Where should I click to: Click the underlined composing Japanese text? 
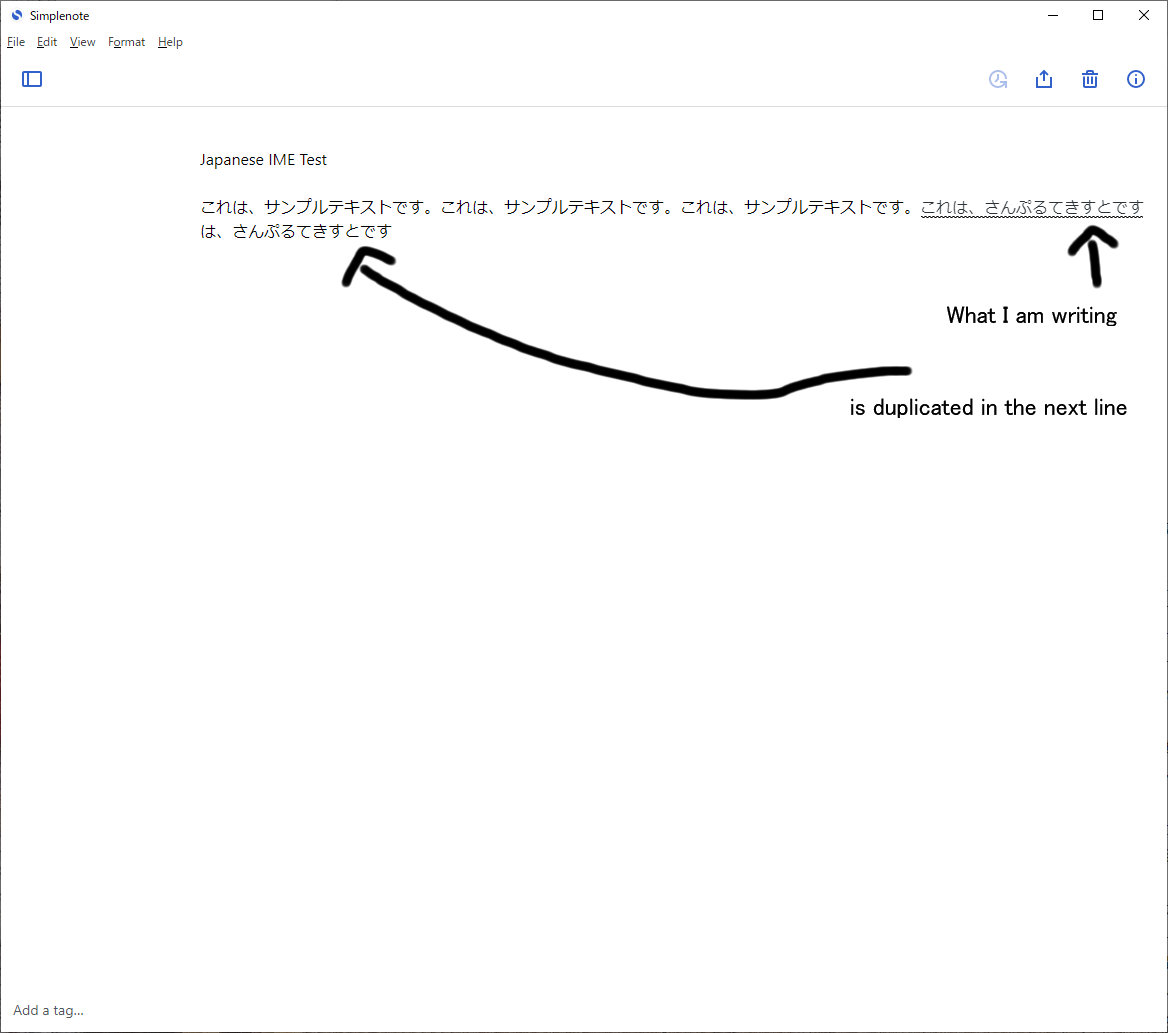1031,207
